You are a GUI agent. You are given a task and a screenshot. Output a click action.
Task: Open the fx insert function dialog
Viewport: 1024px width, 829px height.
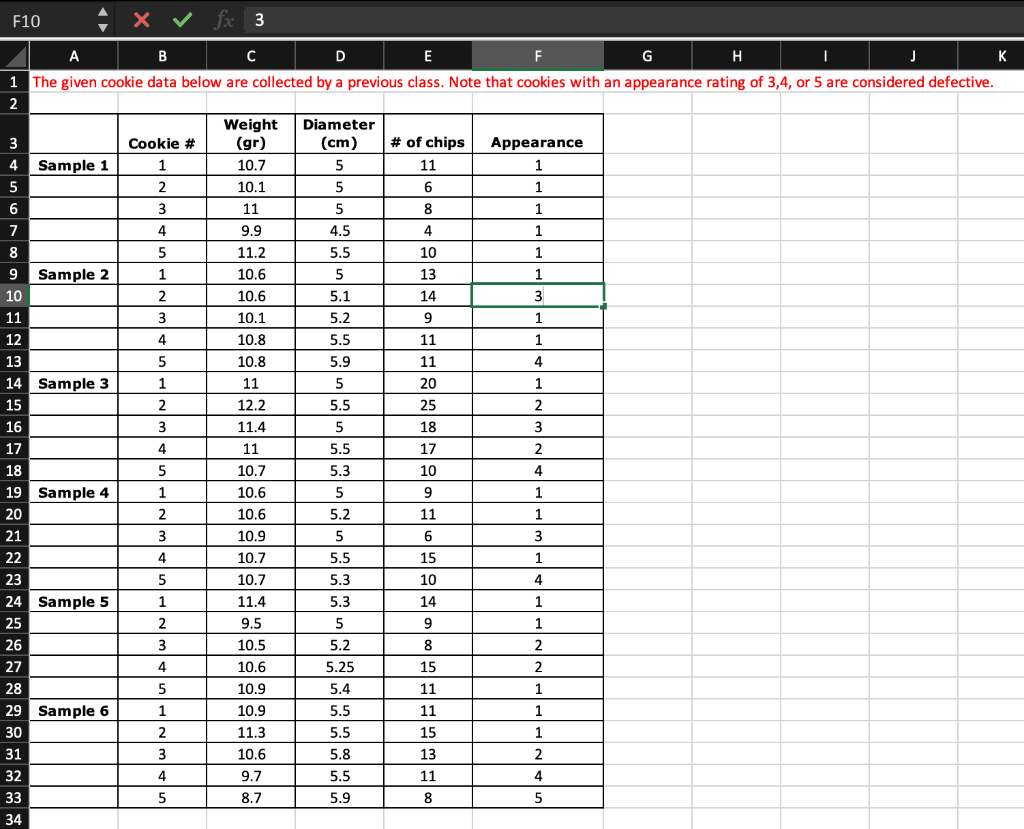[223, 20]
